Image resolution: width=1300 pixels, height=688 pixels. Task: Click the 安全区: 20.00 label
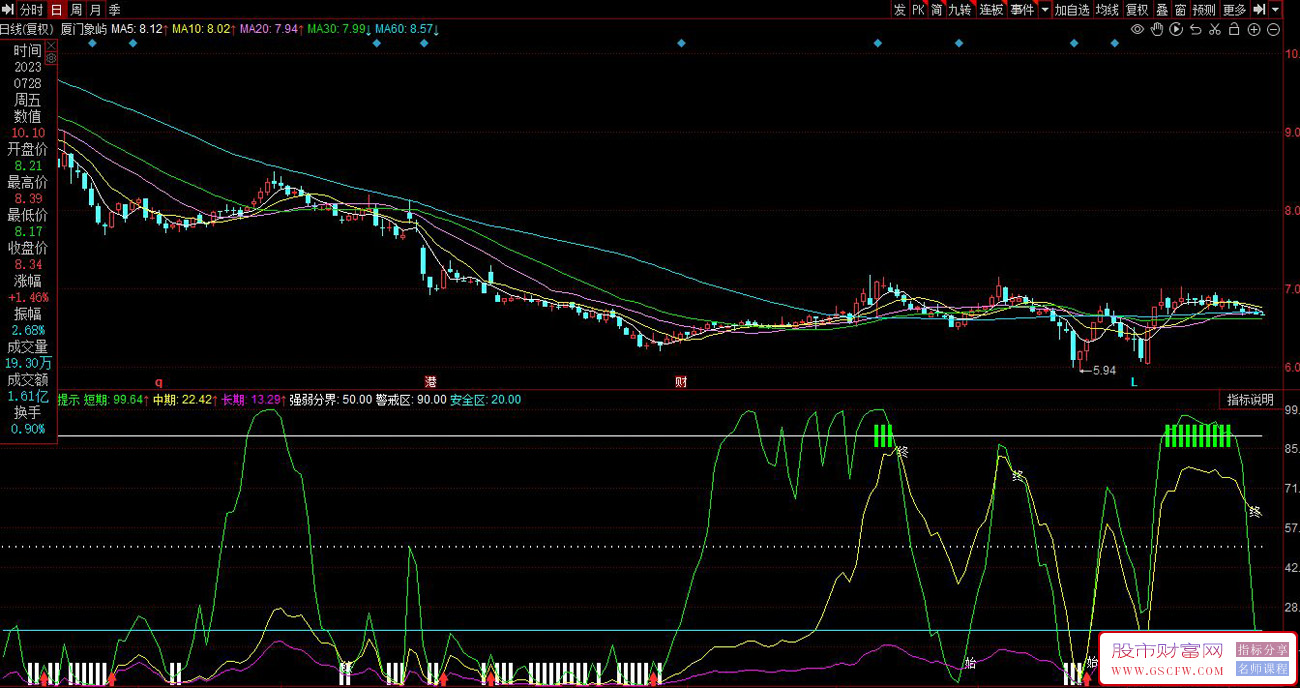(485, 400)
